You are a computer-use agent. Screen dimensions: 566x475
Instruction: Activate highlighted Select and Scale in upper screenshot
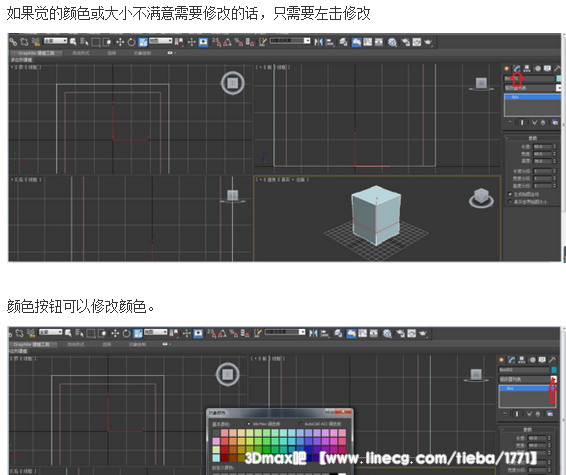143,42
